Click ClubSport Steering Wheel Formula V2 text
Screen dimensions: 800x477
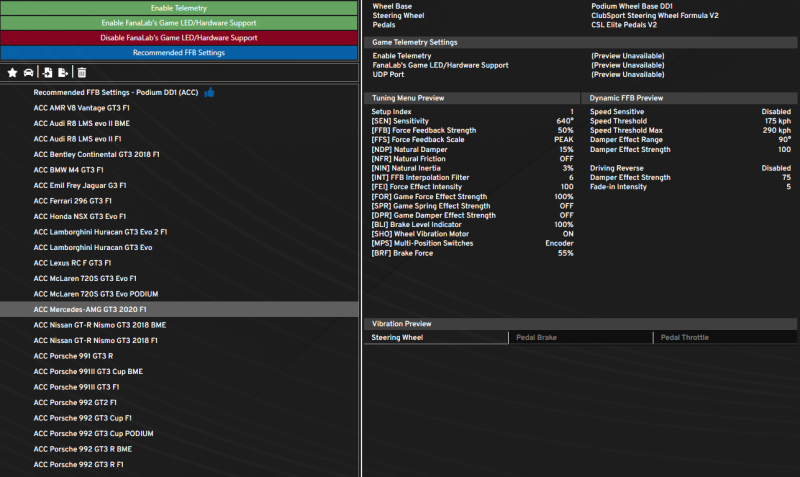[x=655, y=15]
